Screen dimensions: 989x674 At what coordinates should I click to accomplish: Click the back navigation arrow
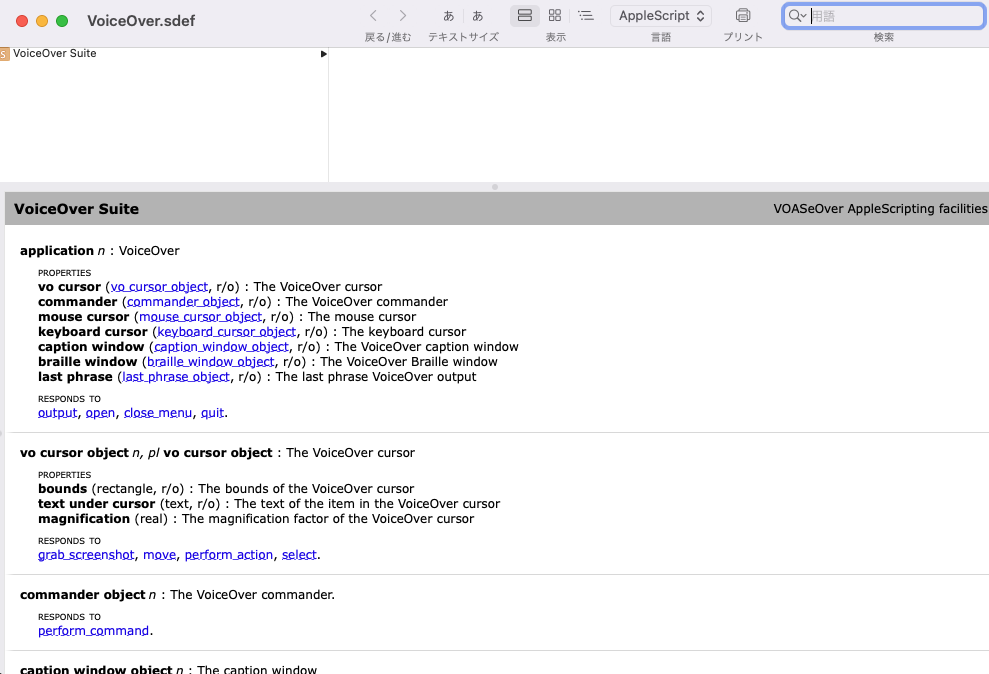pyautogui.click(x=373, y=16)
